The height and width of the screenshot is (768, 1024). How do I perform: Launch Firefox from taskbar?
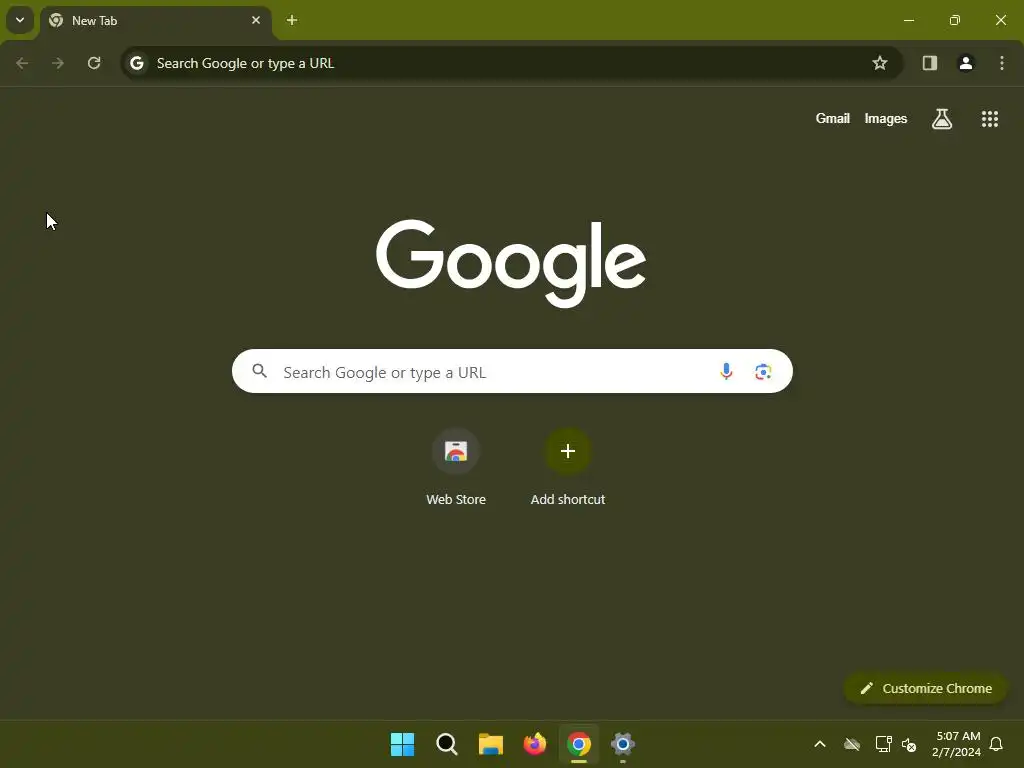click(535, 744)
